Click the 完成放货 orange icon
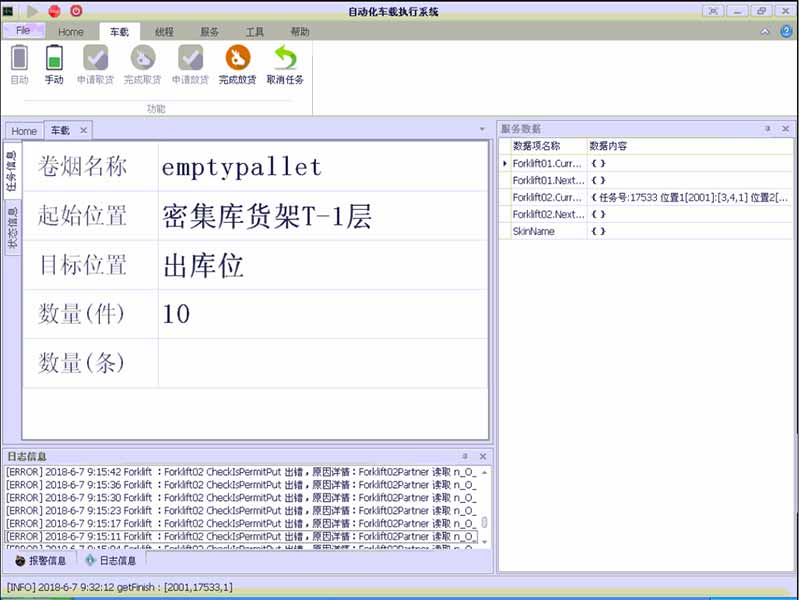 (237, 58)
